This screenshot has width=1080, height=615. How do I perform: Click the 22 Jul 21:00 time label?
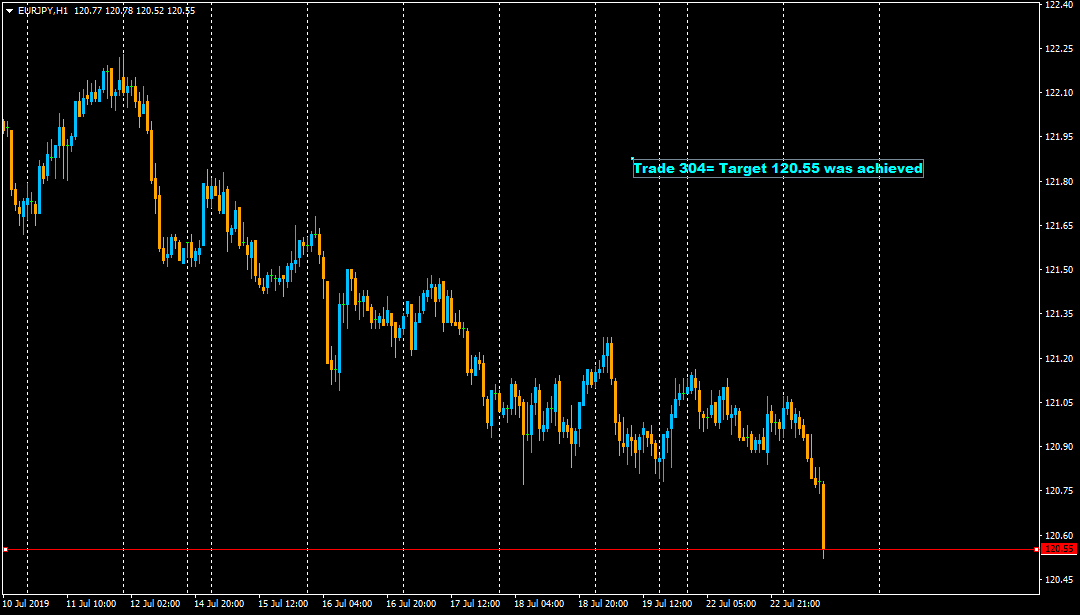click(796, 603)
